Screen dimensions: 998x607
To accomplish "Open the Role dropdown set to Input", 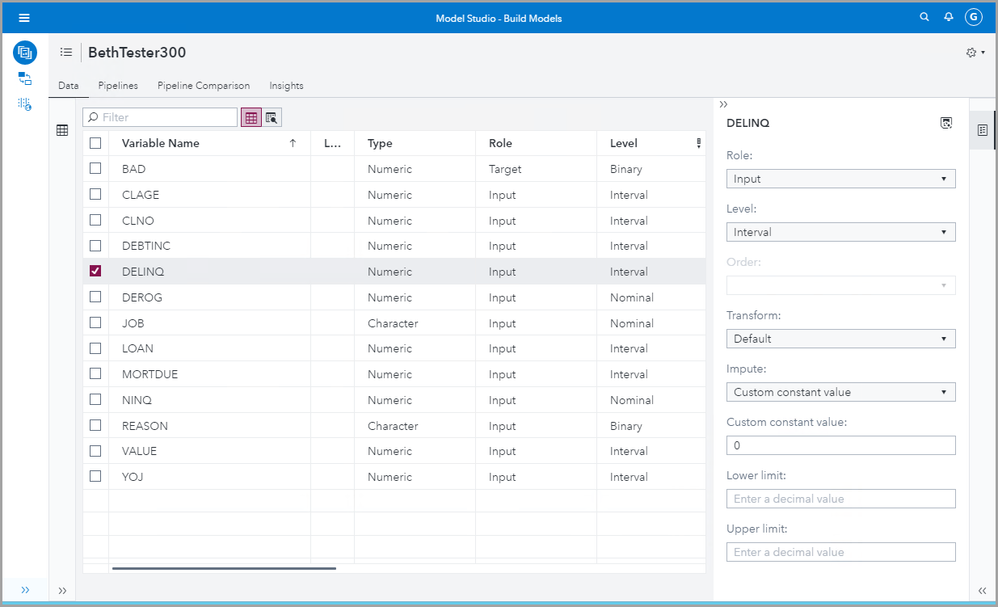I will (x=840, y=179).
